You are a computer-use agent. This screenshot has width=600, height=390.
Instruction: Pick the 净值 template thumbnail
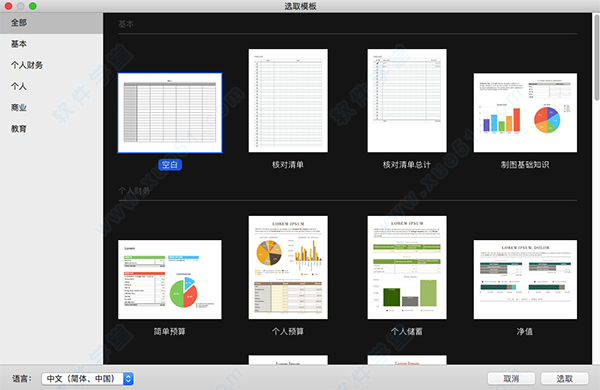525,279
